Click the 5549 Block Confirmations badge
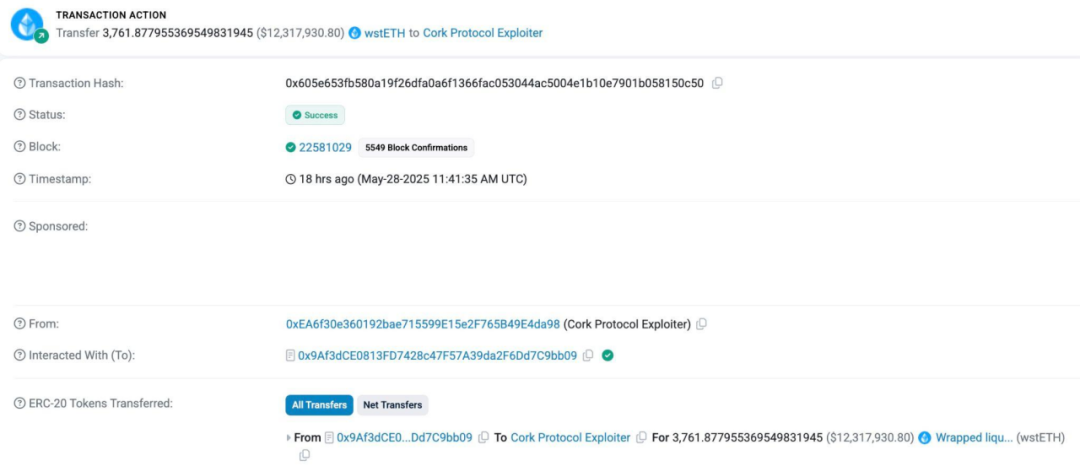Viewport: 1080px width, 472px height. tap(416, 147)
